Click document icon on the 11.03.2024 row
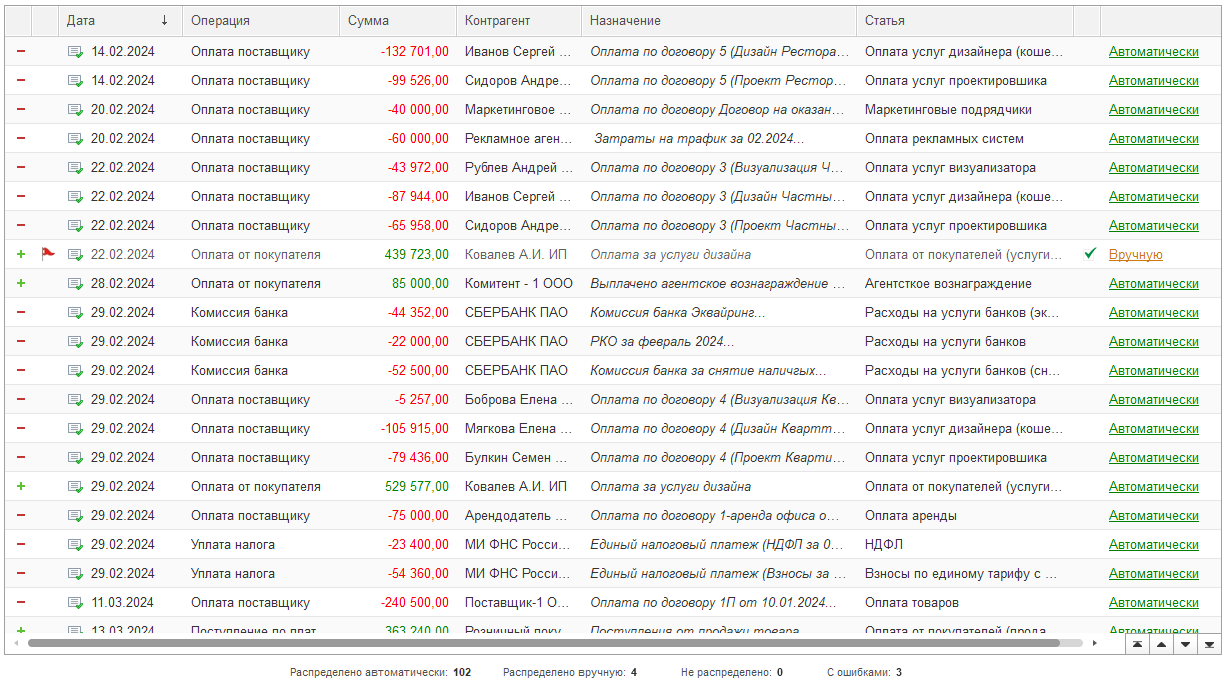 [75, 603]
